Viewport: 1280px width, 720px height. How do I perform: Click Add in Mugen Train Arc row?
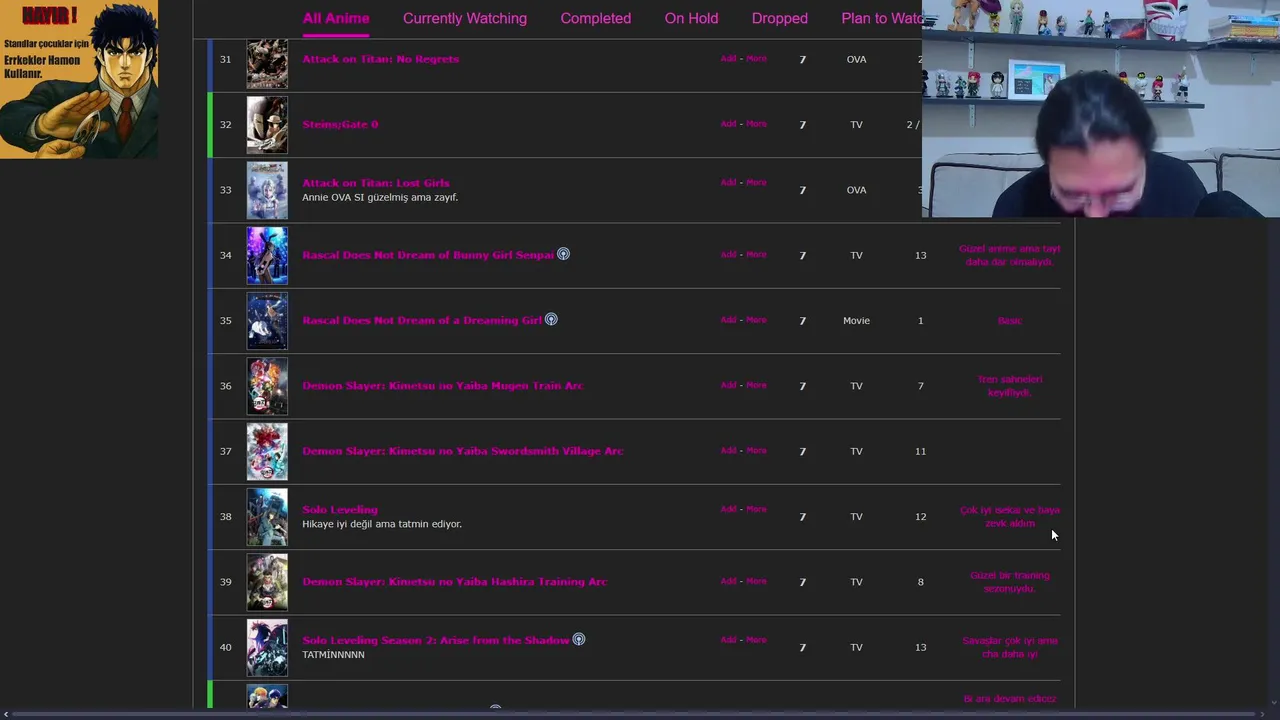[728, 386]
